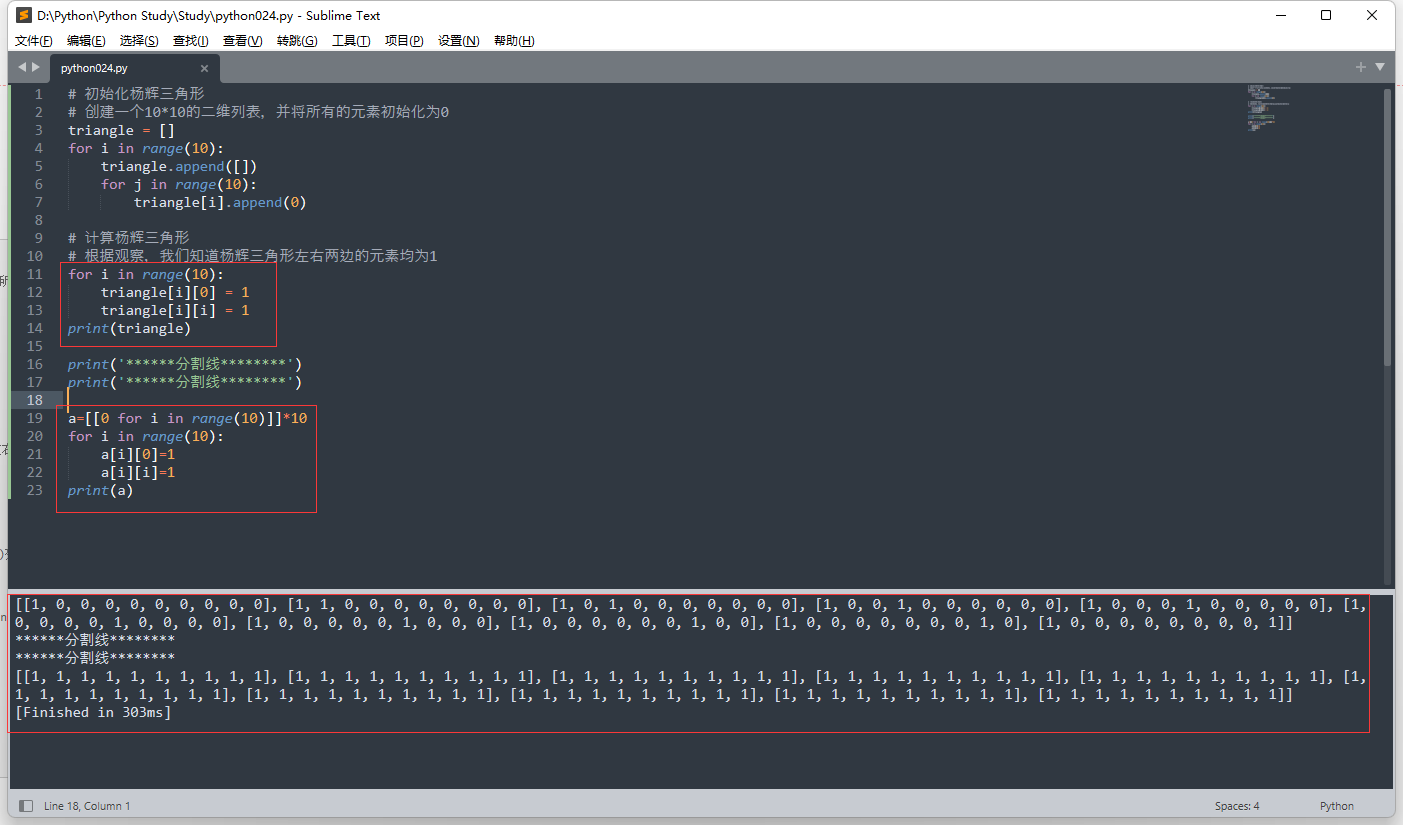Open the 帮助(H) menu
Screen dimensions: 1403x825
click(514, 41)
